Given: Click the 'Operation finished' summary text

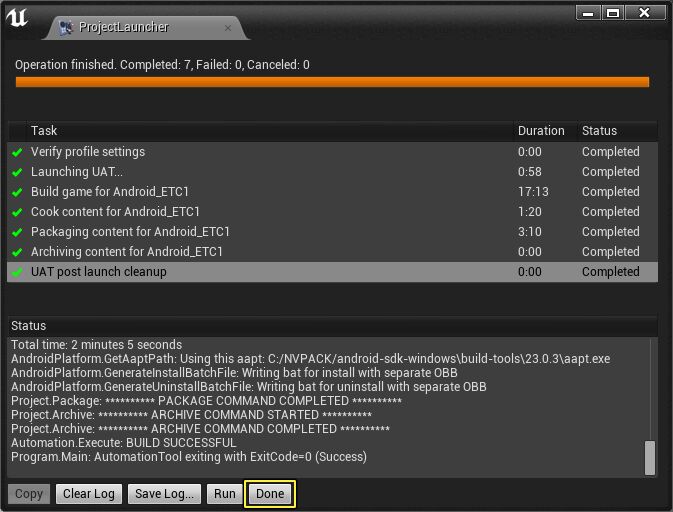Looking at the screenshot, I should pos(162,65).
